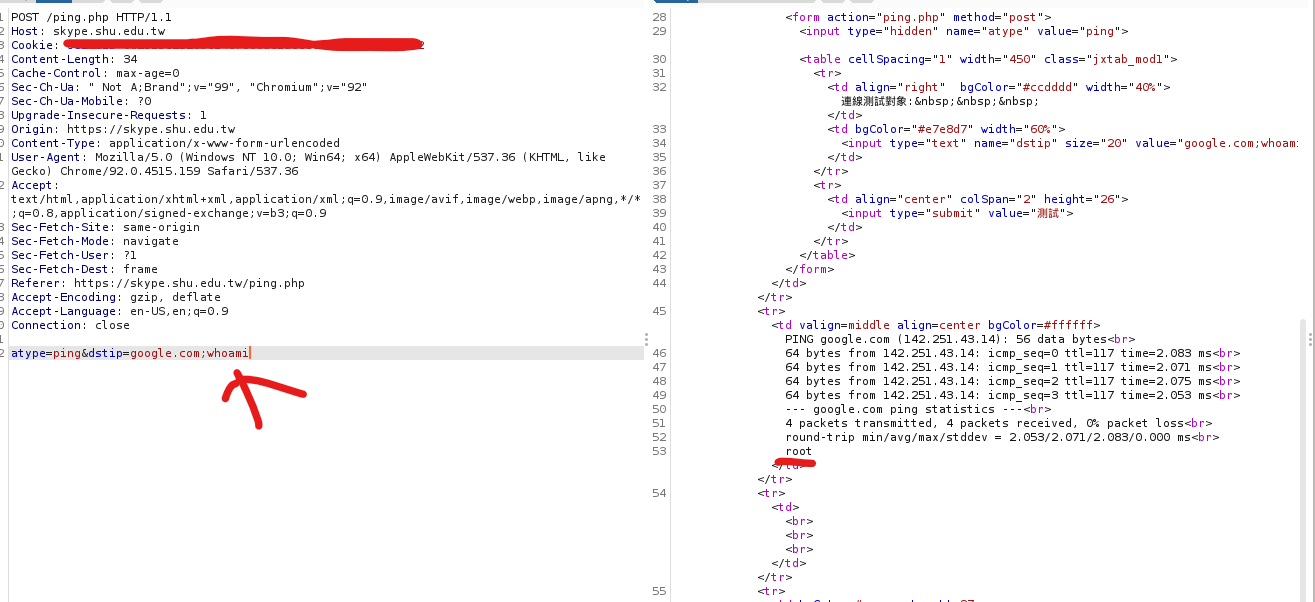Screen dimensions: 1315x602
Task: Select the td align="center" colSpan="2" line
Action: tap(977, 199)
